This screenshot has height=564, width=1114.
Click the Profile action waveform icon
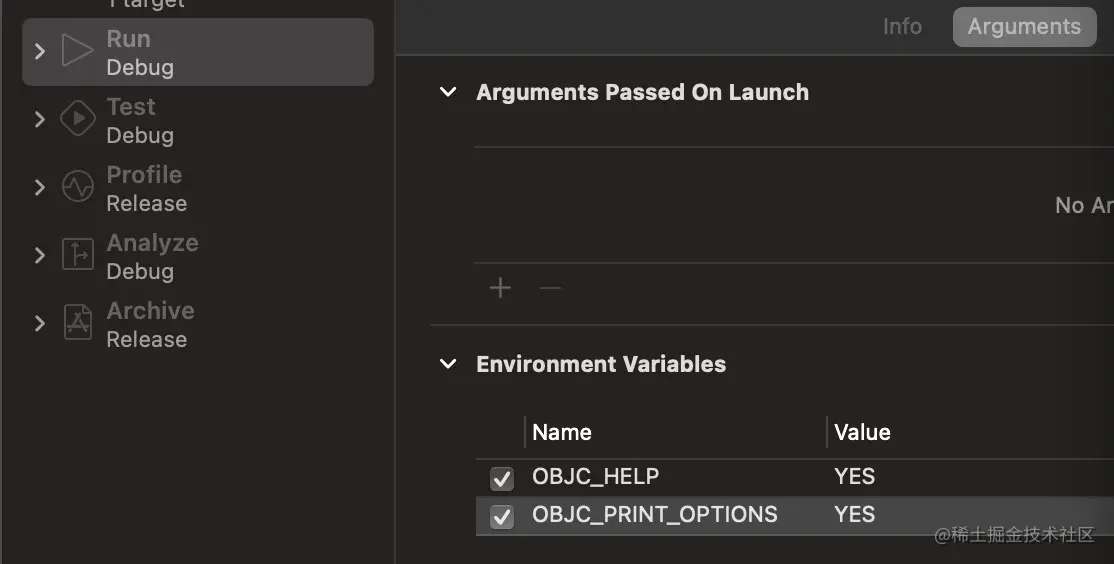click(77, 187)
